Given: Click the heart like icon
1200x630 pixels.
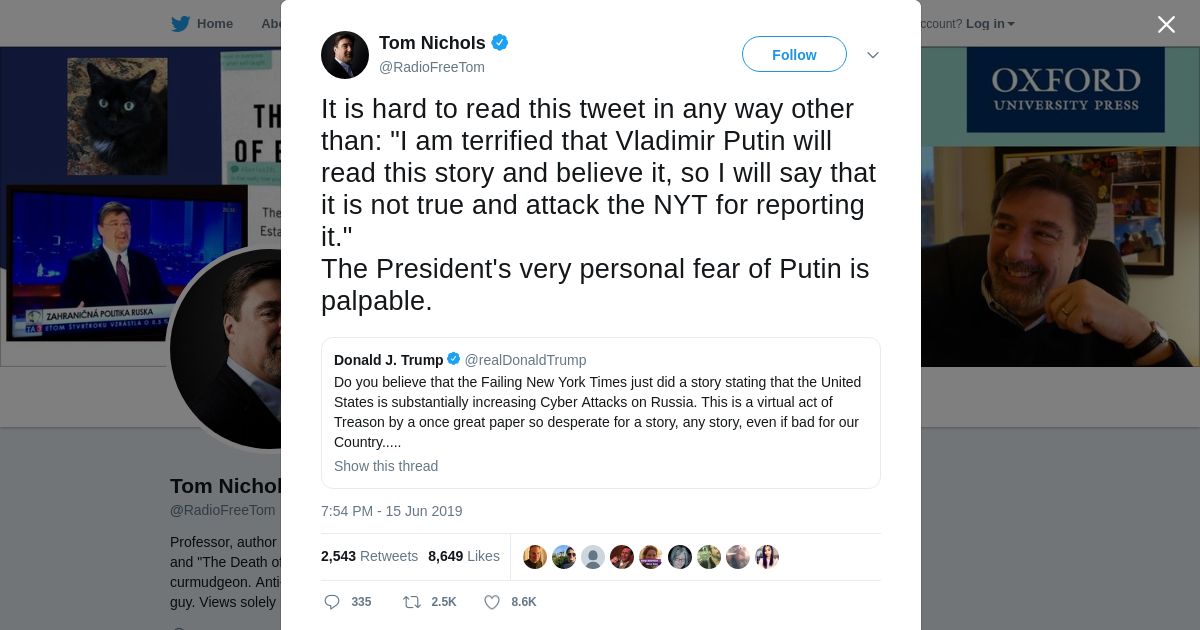Looking at the screenshot, I should pyautogui.click(x=492, y=602).
